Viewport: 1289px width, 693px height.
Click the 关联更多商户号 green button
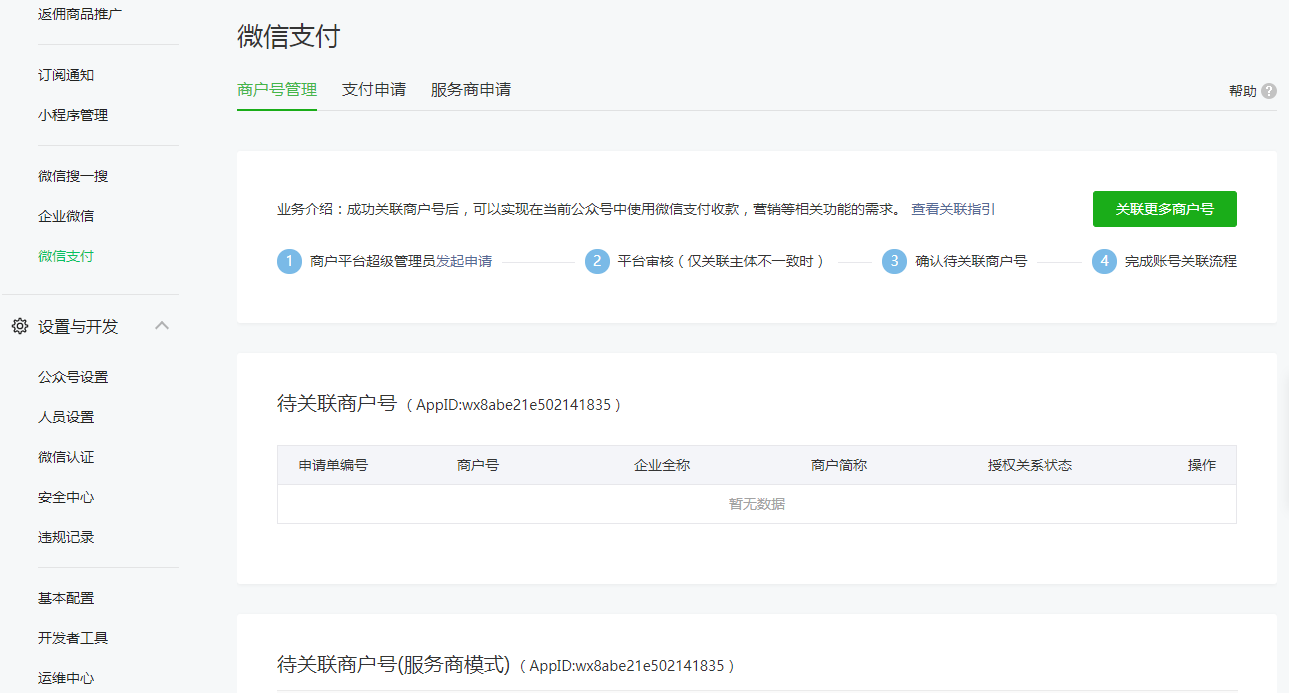click(x=1165, y=209)
